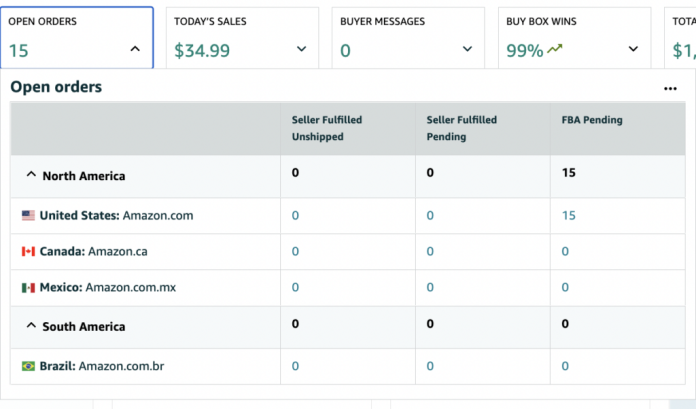This screenshot has height=409, width=696.
Task: Click the Open orders panel heading
Action: pos(56,87)
